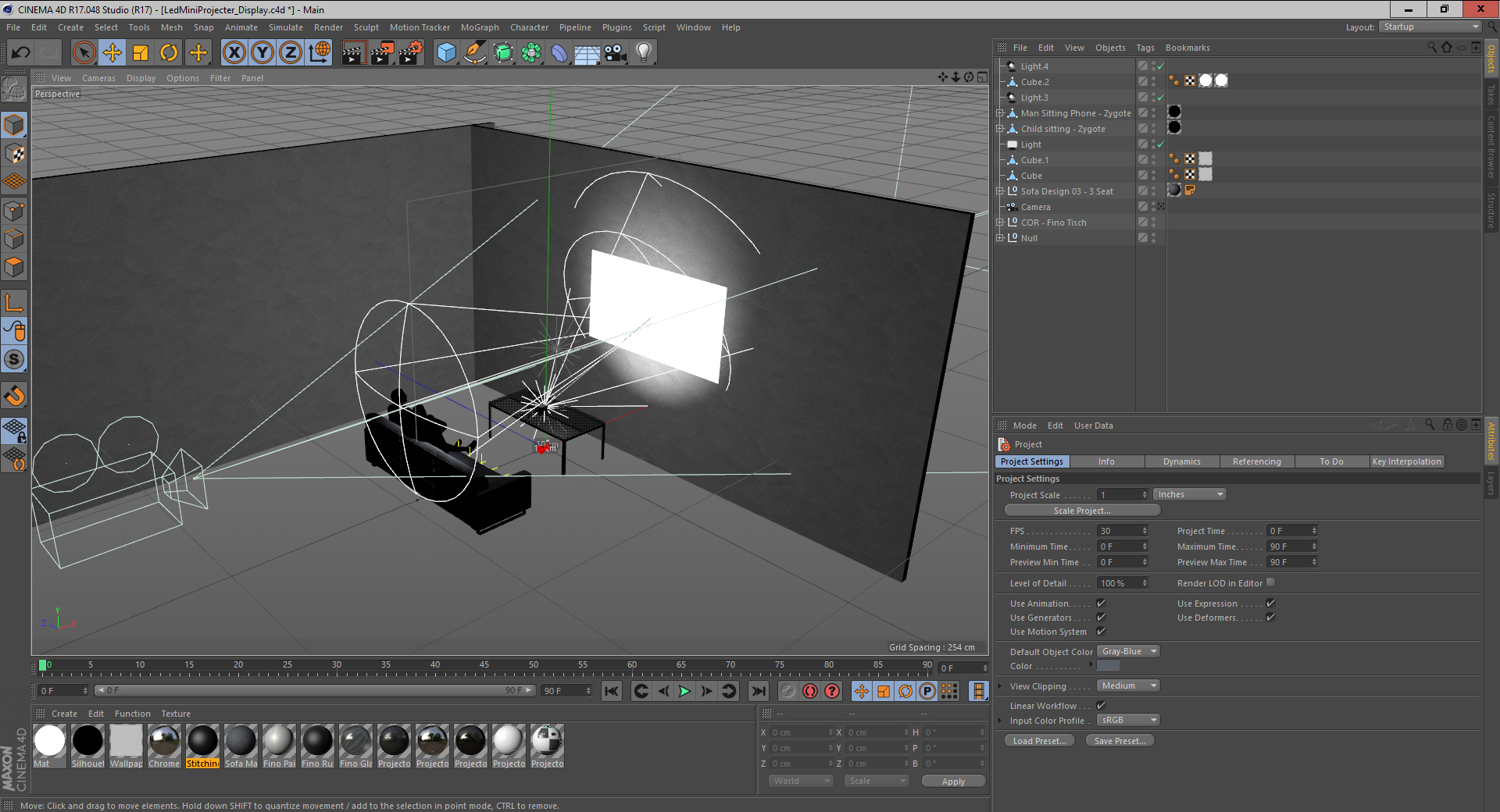Click the Undo arrow icon
This screenshot has height=812, width=1500.
click(21, 53)
